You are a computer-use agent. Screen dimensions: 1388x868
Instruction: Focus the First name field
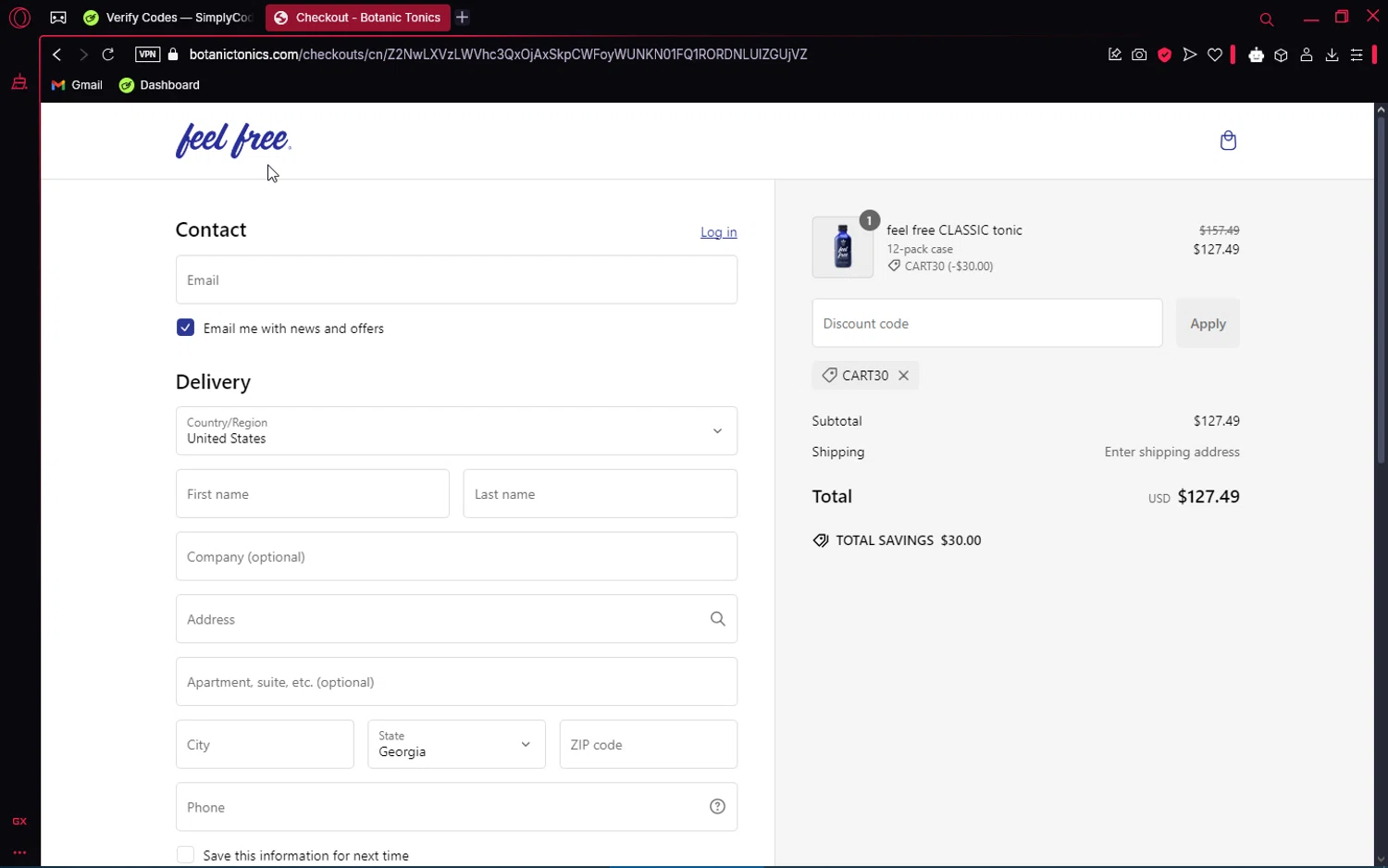[313, 494]
